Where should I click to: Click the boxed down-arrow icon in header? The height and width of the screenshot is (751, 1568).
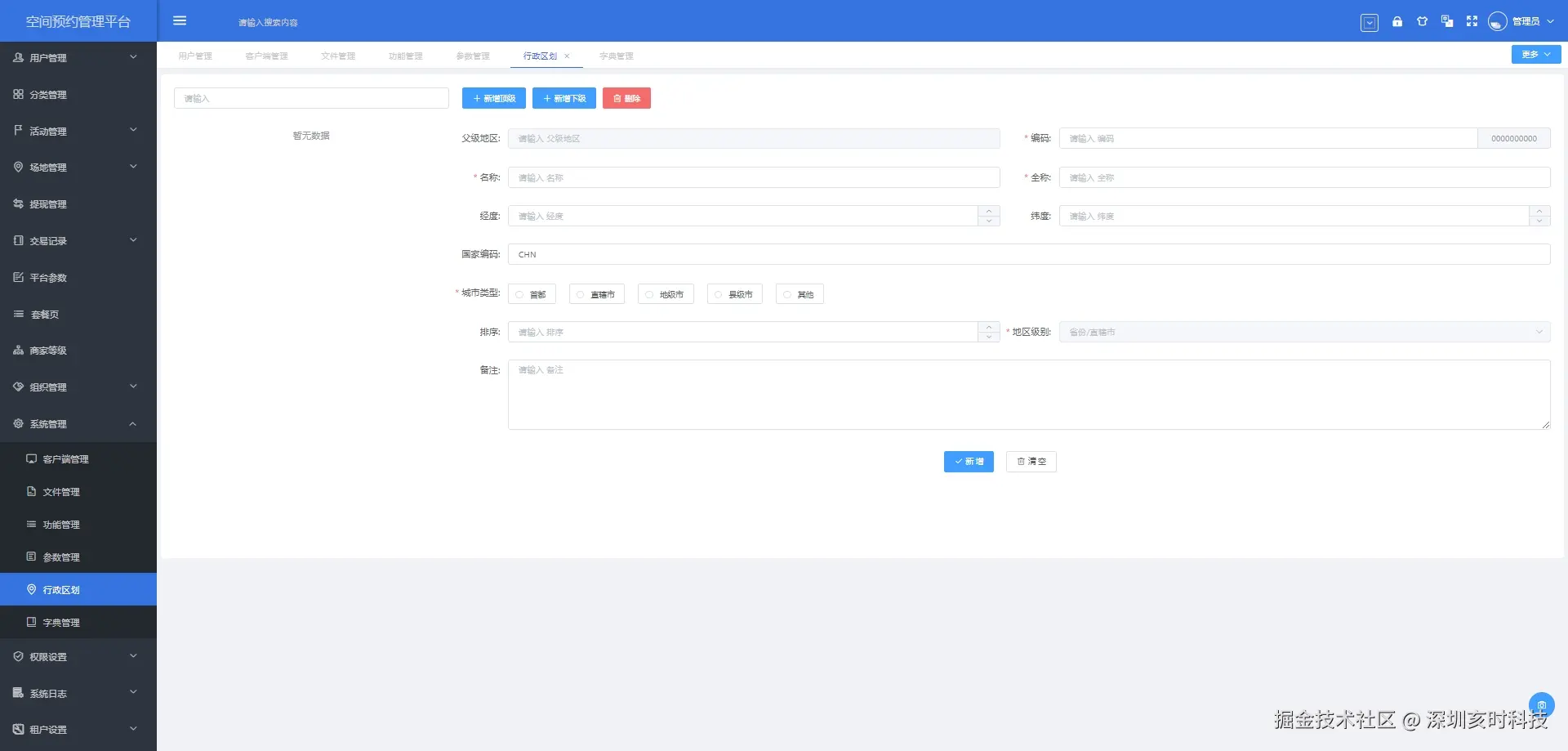click(x=1370, y=22)
